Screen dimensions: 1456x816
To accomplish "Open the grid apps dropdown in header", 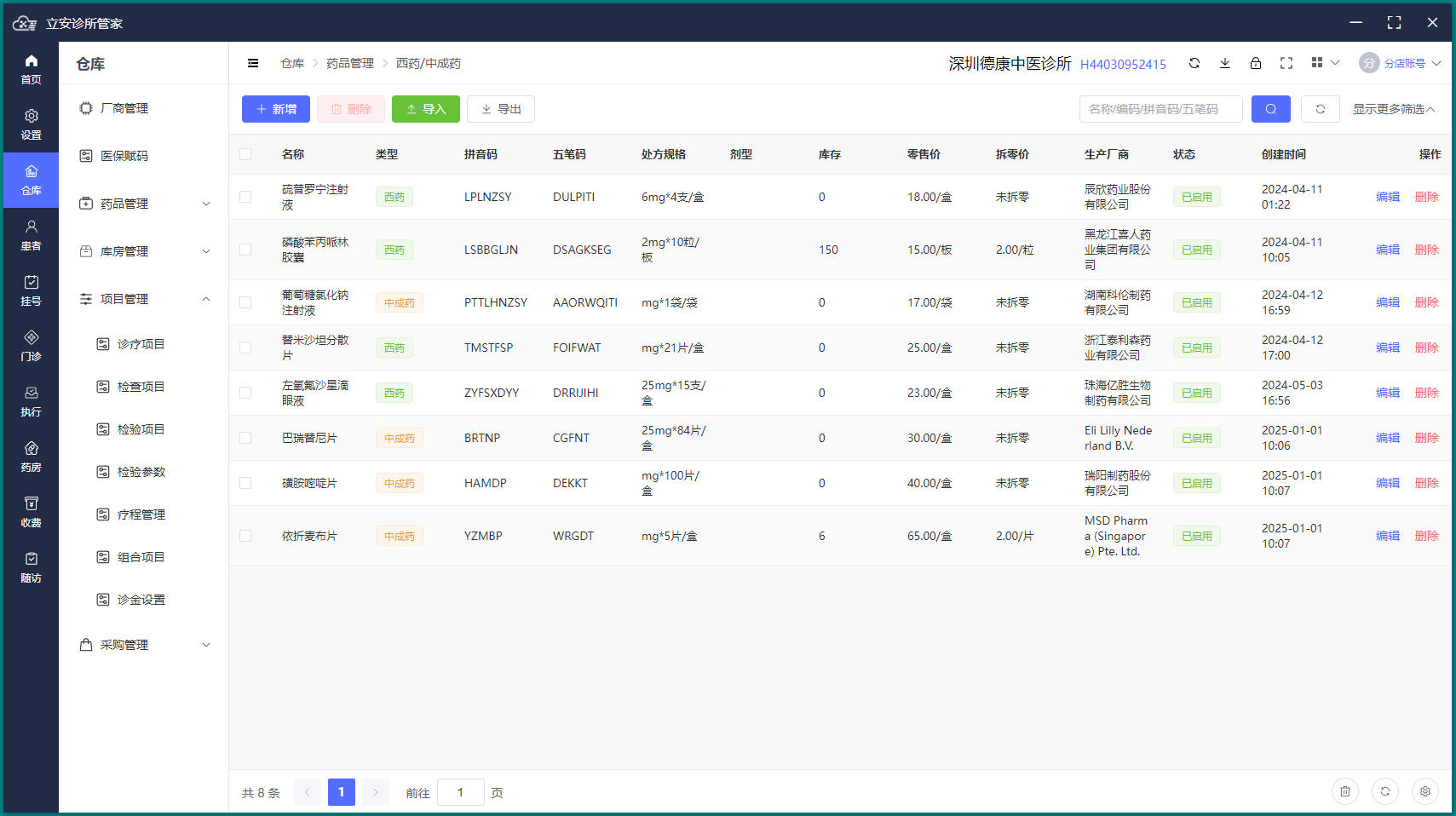I will [1325, 63].
